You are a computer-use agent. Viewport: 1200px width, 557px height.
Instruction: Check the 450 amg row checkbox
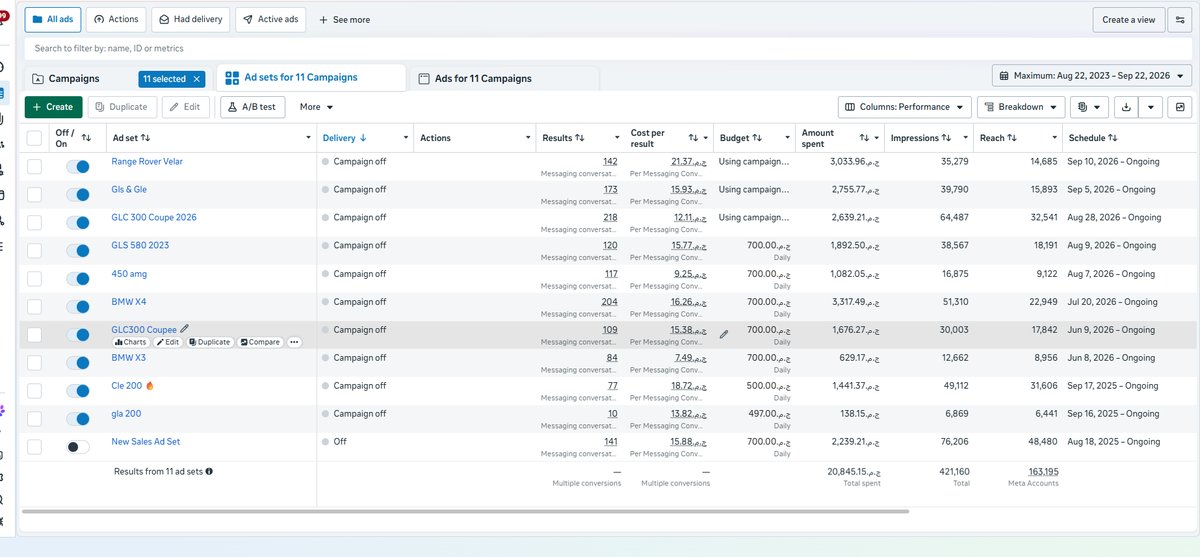[x=35, y=279]
